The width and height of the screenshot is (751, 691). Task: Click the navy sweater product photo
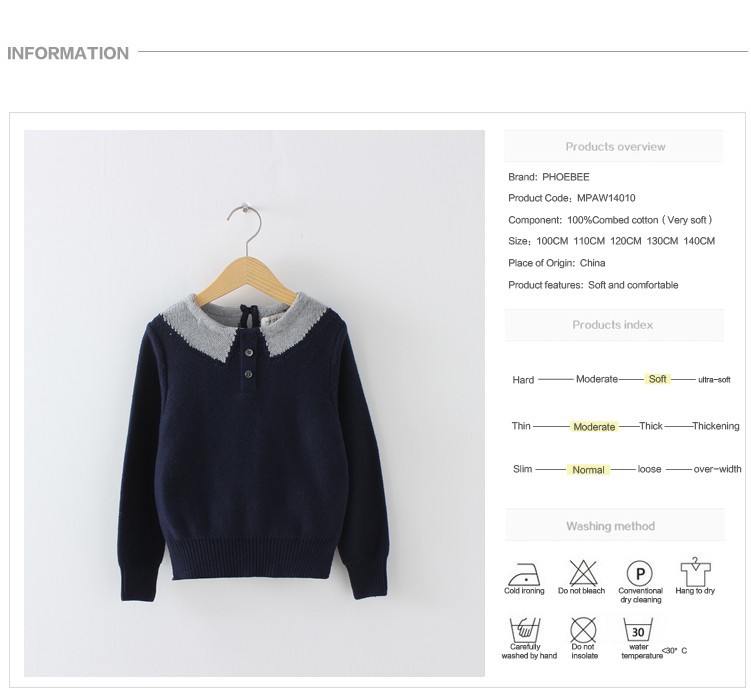click(254, 403)
